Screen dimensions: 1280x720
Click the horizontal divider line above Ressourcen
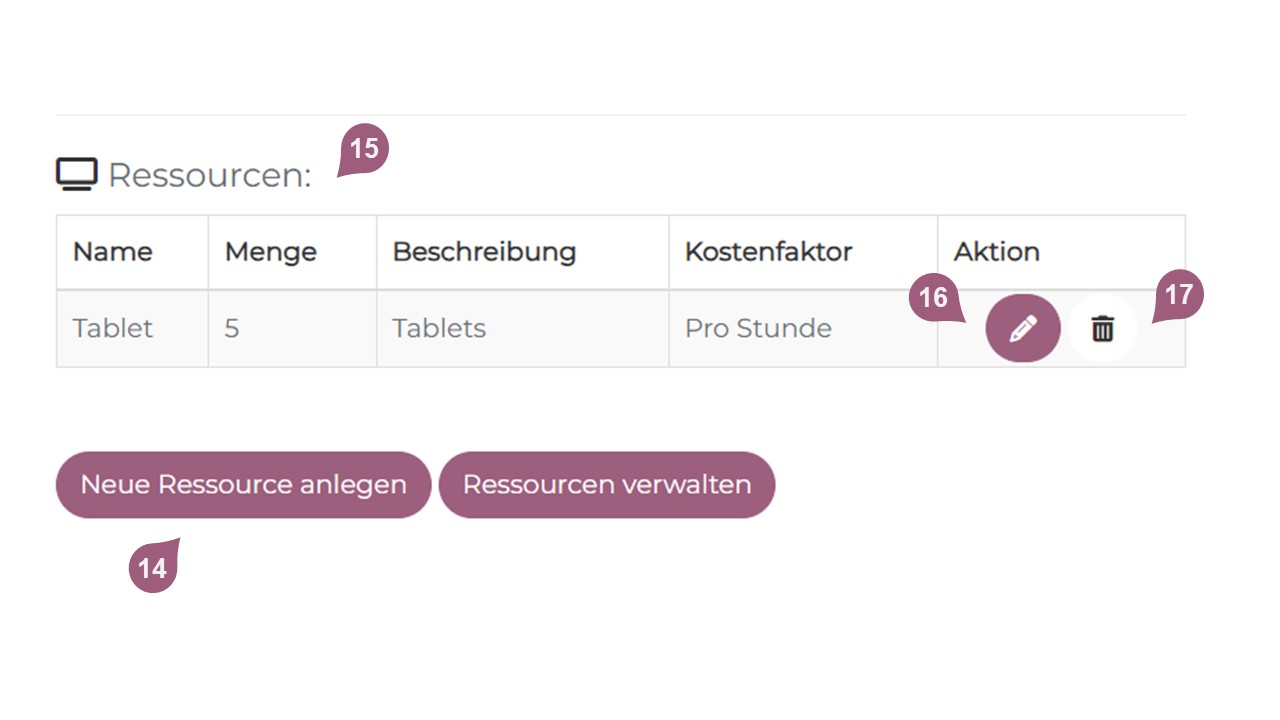[620, 115]
